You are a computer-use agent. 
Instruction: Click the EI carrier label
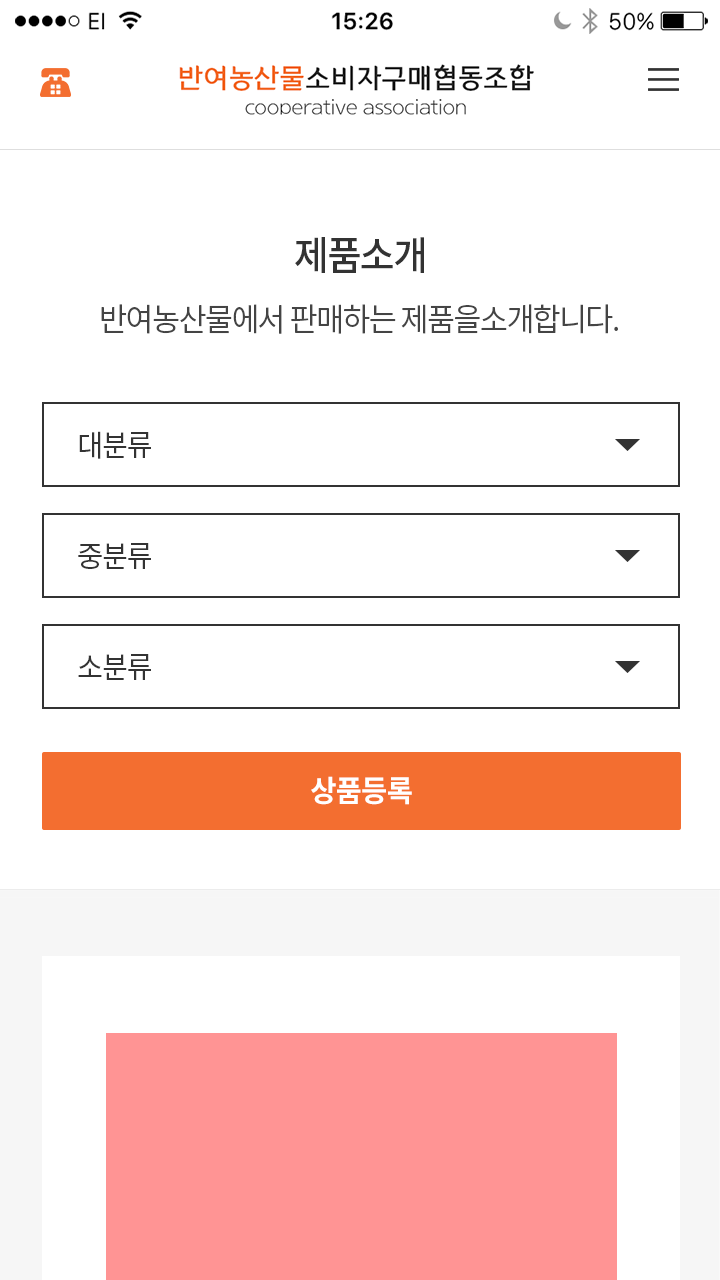(x=97, y=21)
